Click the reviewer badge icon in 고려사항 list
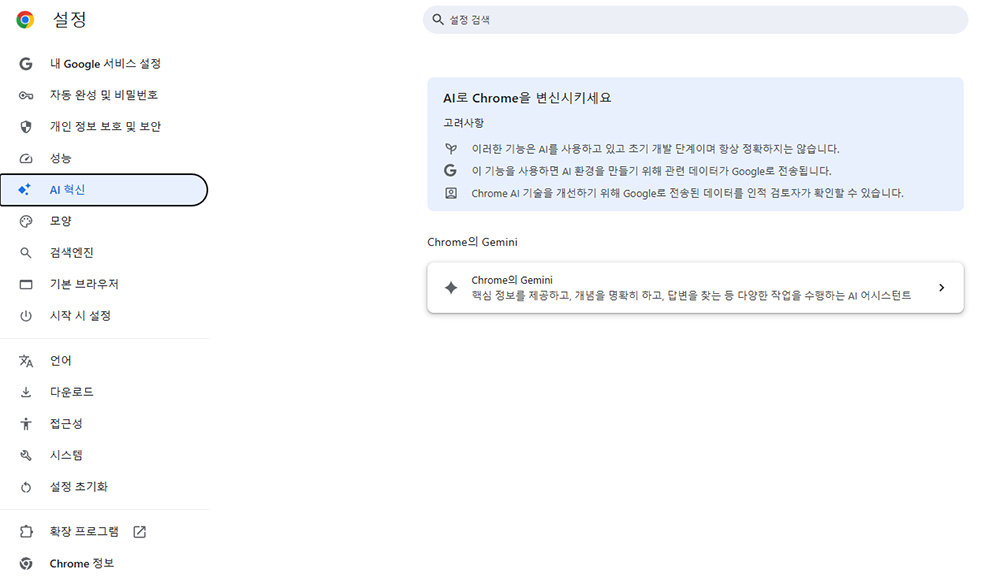This screenshot has width=1000, height=584. click(x=451, y=193)
